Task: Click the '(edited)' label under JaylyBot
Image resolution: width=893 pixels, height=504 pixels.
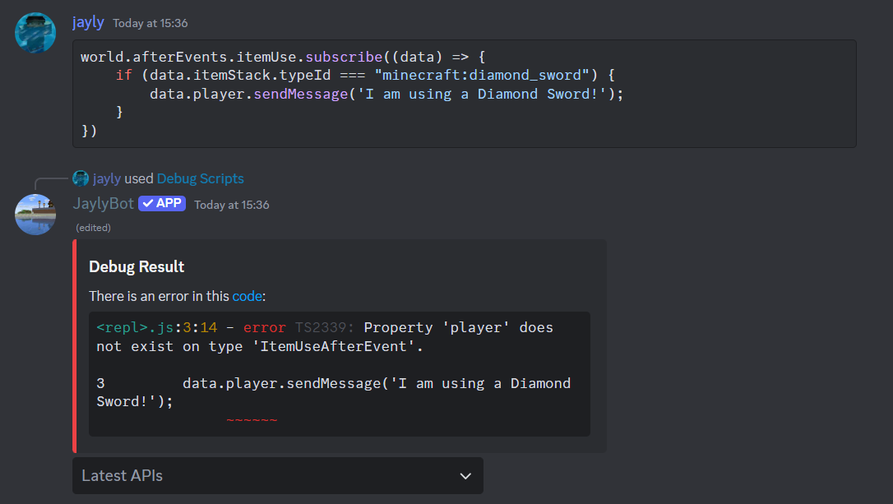Action: pyautogui.click(x=93, y=227)
